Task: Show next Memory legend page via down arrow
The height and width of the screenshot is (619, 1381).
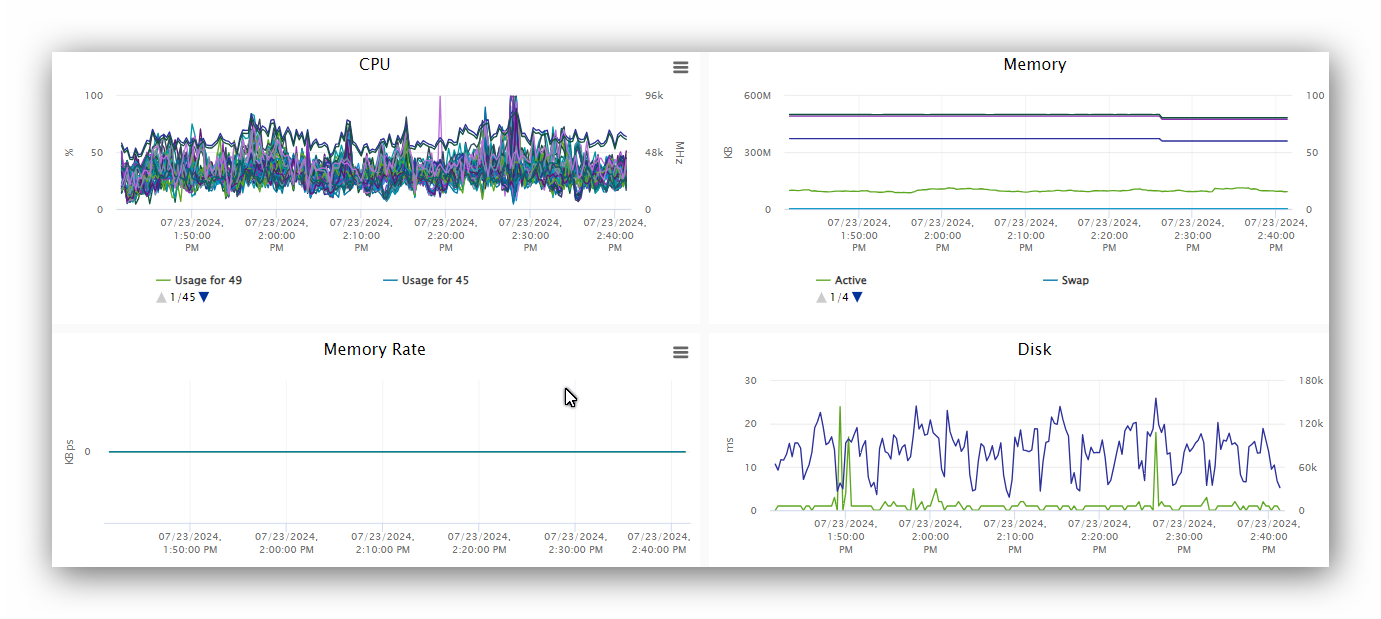Action: [858, 297]
